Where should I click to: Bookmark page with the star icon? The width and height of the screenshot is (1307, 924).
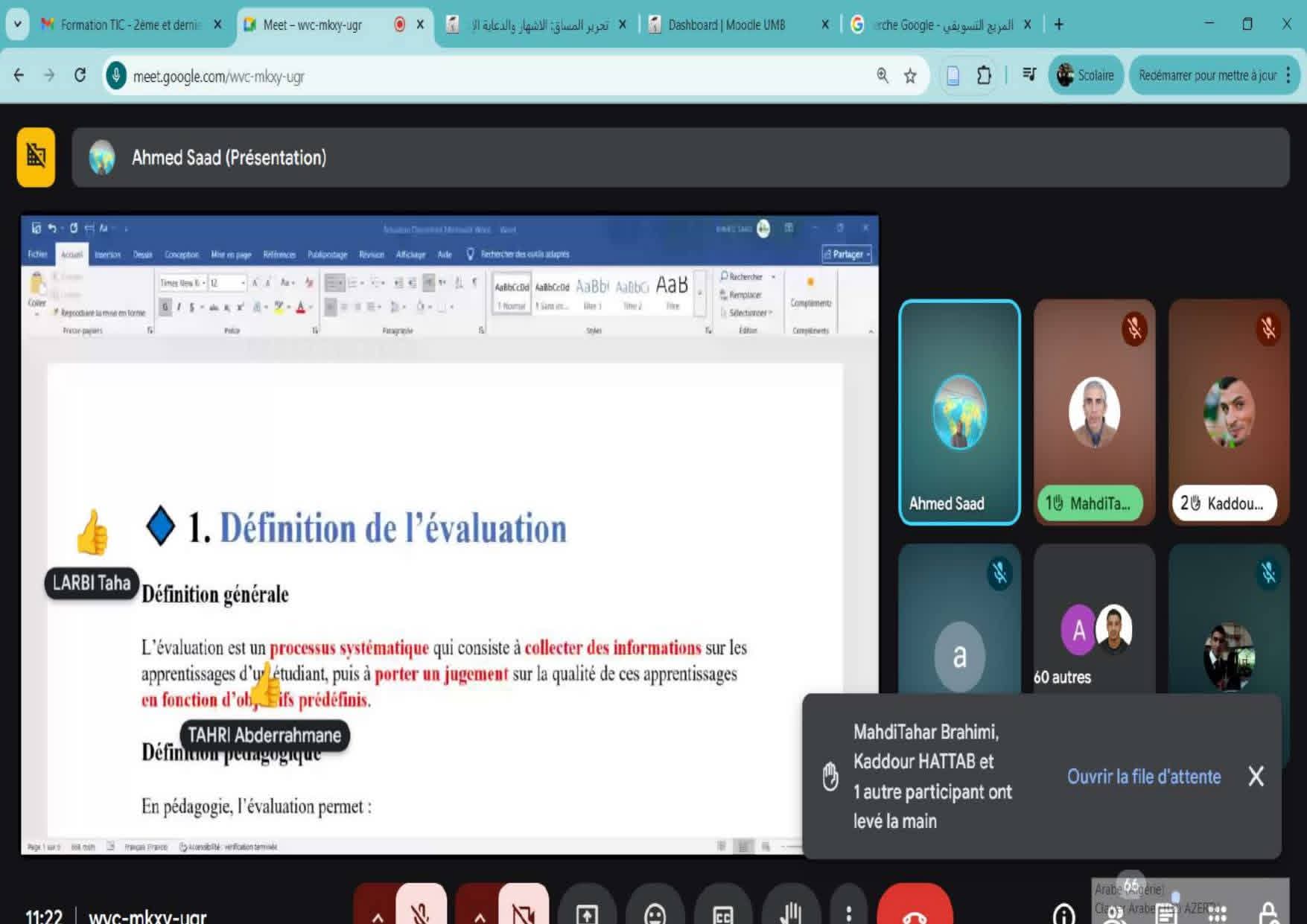(910, 76)
